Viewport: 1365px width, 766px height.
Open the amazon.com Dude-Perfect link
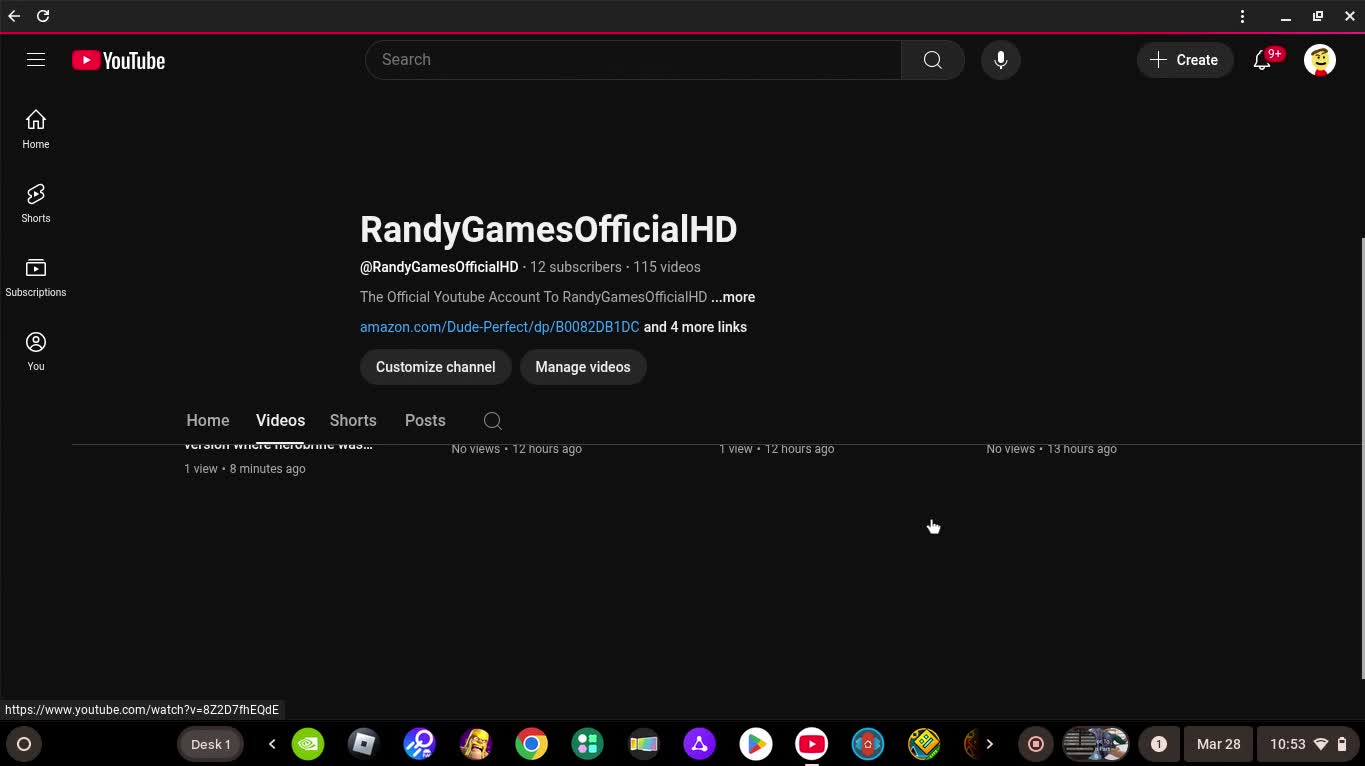[499, 327]
